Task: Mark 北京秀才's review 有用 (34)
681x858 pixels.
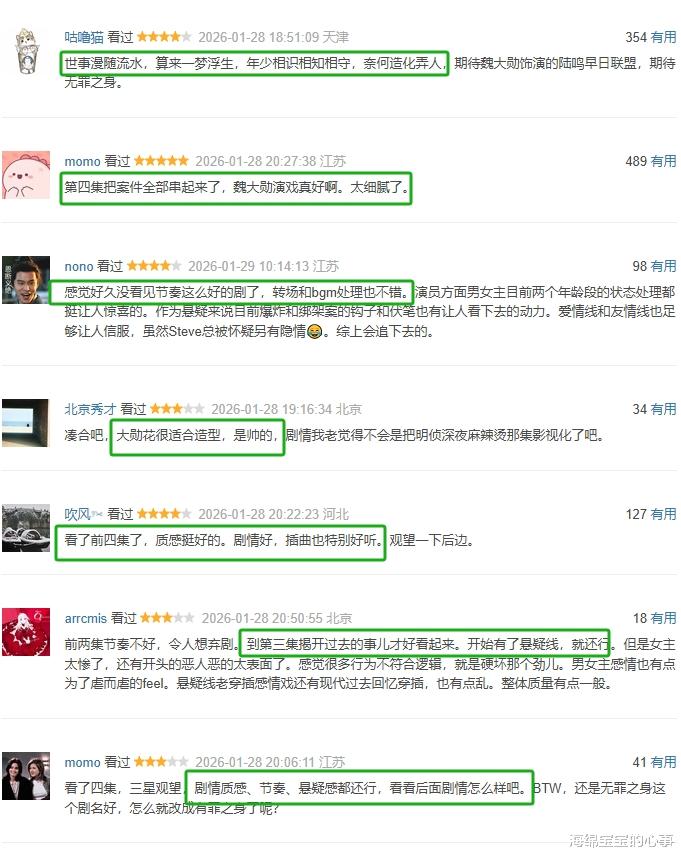Action: click(x=663, y=409)
